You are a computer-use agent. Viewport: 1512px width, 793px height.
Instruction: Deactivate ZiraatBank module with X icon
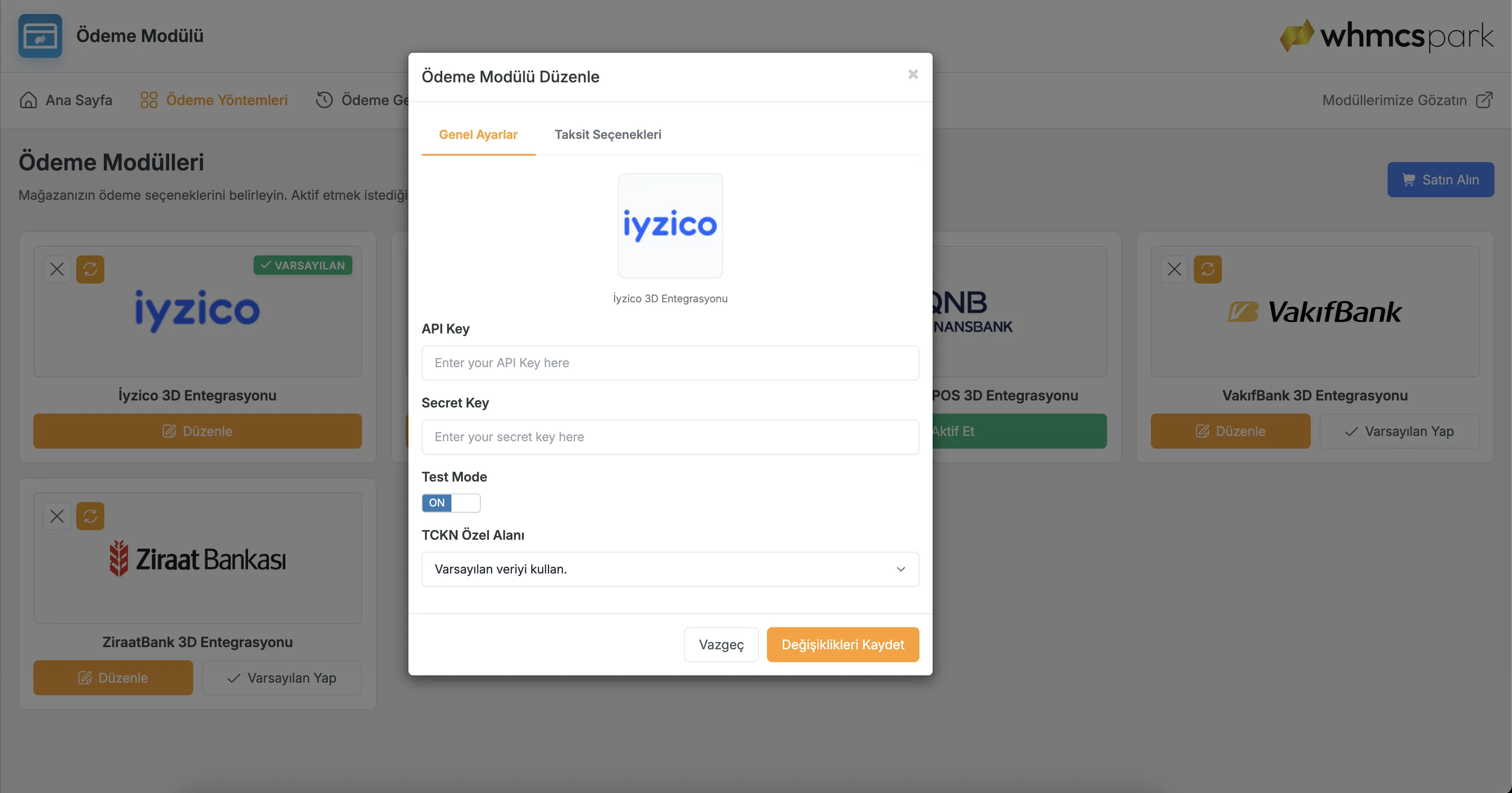57,516
